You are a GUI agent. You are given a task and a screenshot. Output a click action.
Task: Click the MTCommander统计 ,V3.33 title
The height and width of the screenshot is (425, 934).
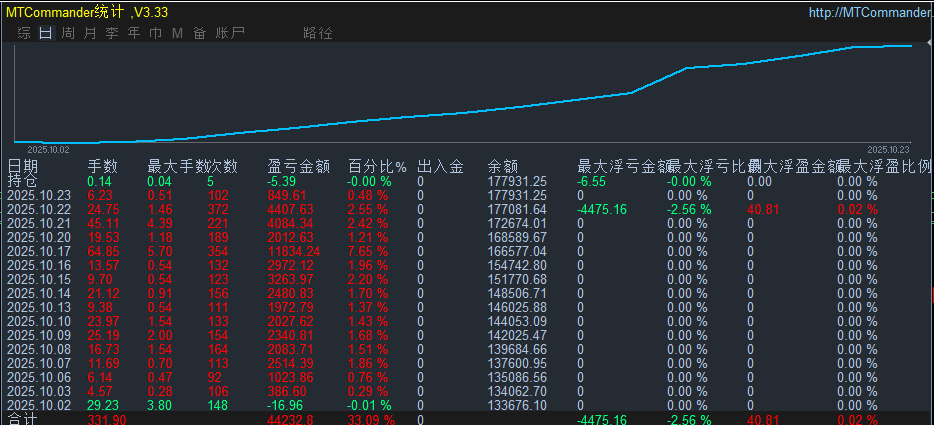(88, 13)
